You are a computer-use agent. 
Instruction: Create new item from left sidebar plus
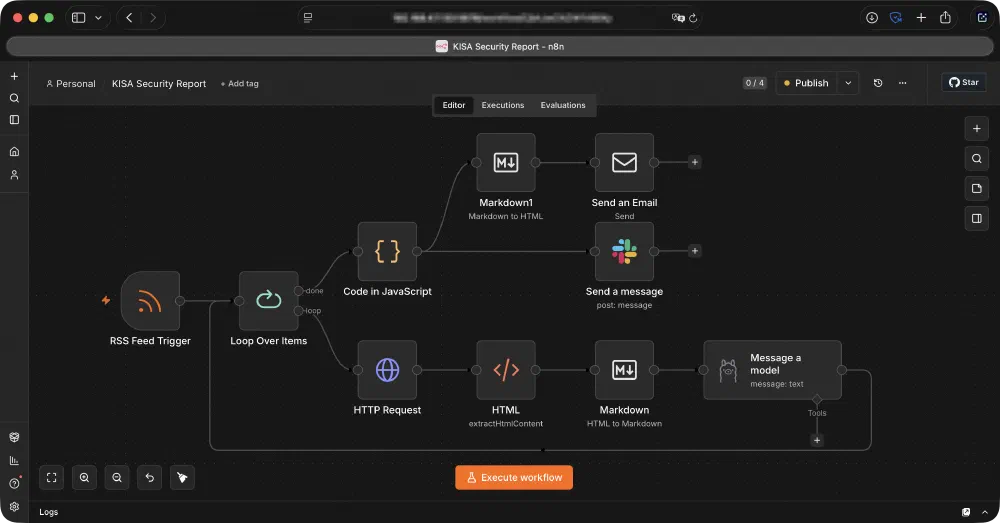[x=14, y=76]
